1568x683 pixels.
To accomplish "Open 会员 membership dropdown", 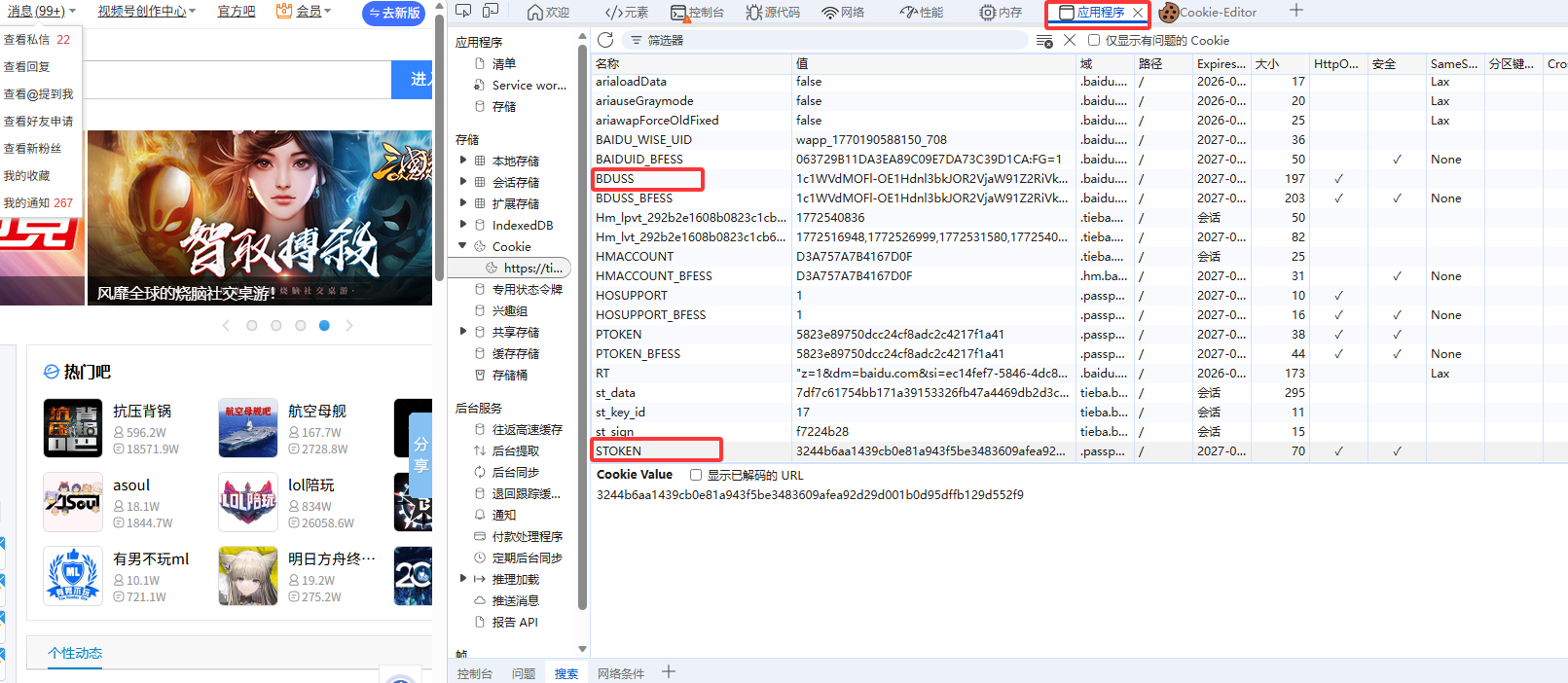I will click(x=304, y=11).
